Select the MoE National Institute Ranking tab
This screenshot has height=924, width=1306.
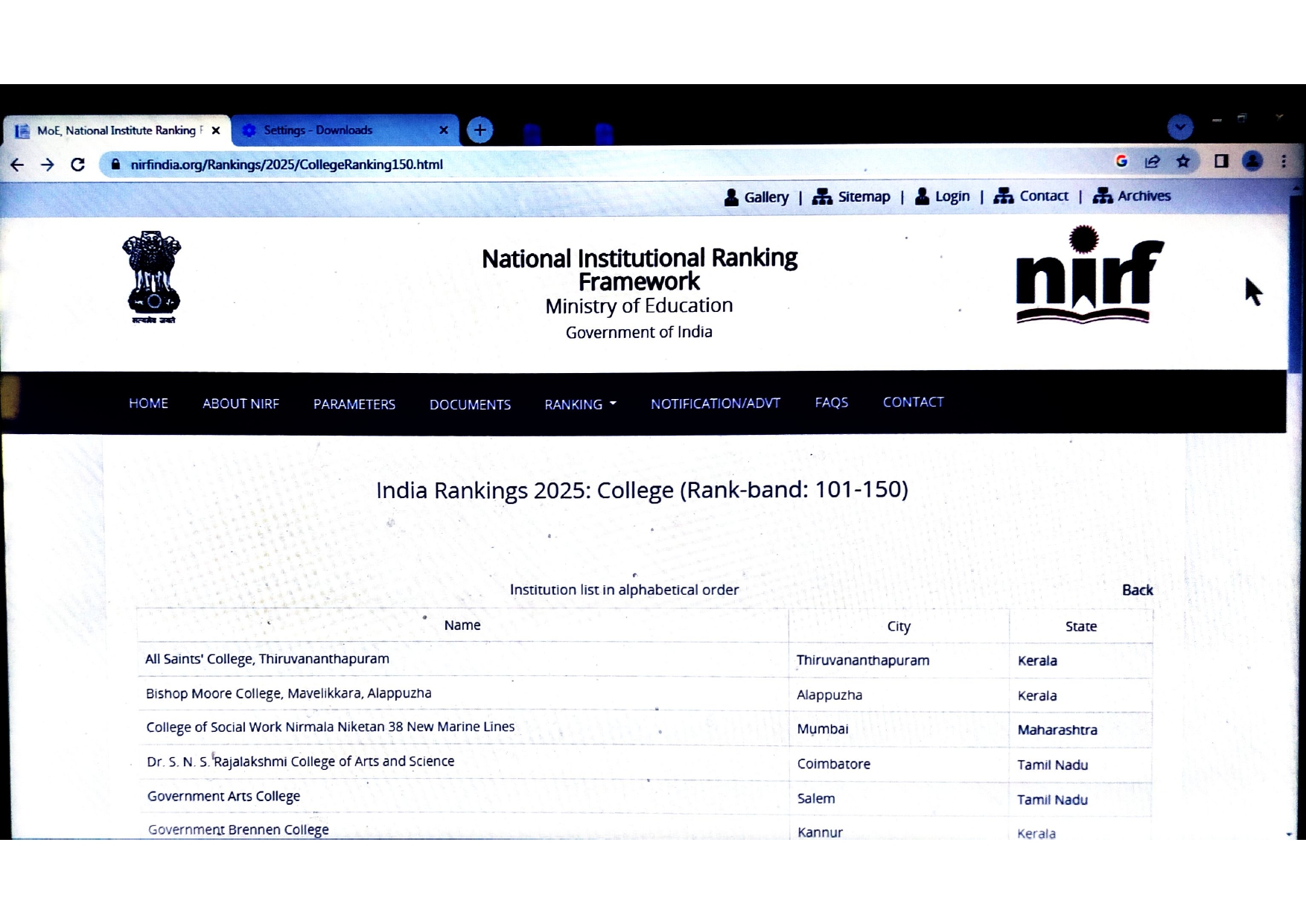(118, 130)
